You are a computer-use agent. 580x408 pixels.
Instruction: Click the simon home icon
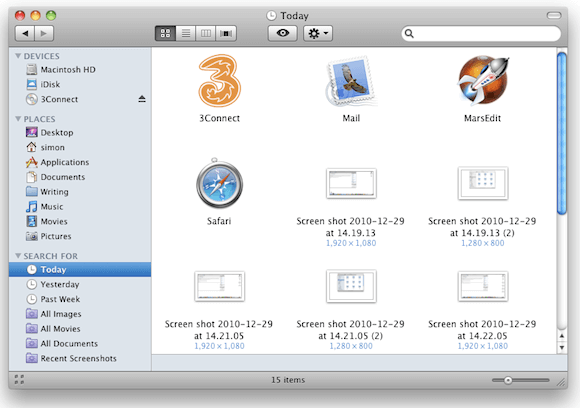32,147
